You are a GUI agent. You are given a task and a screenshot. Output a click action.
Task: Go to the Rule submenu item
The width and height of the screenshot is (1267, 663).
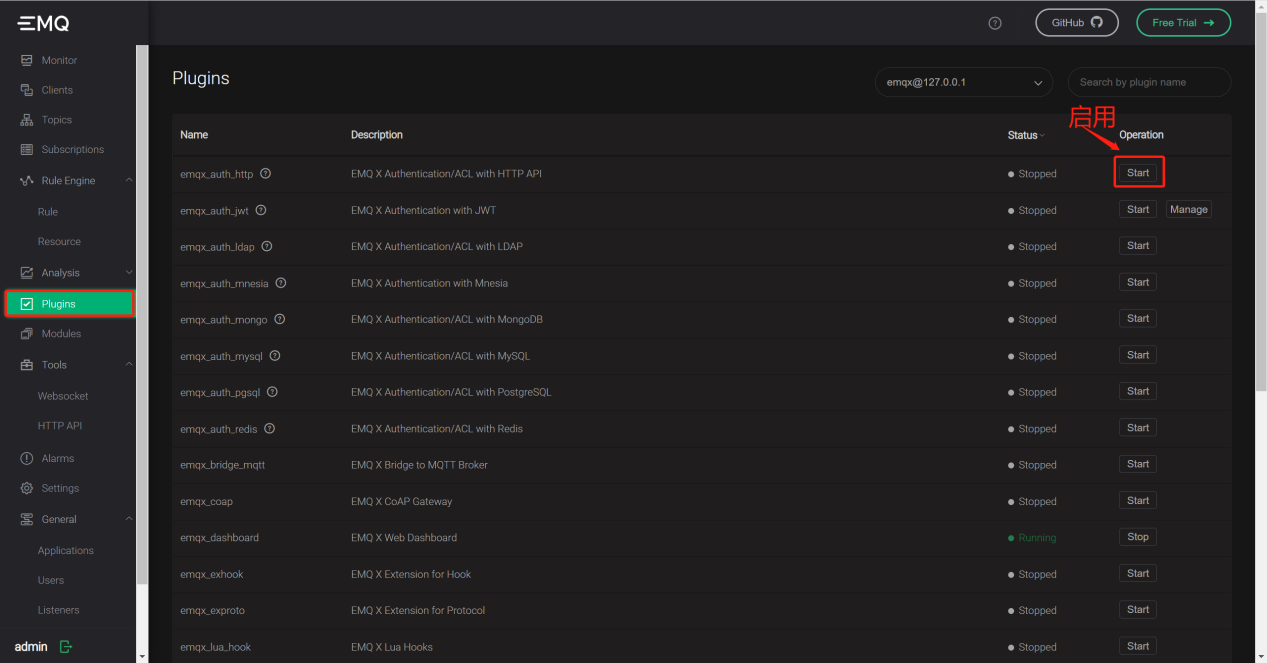coord(48,212)
